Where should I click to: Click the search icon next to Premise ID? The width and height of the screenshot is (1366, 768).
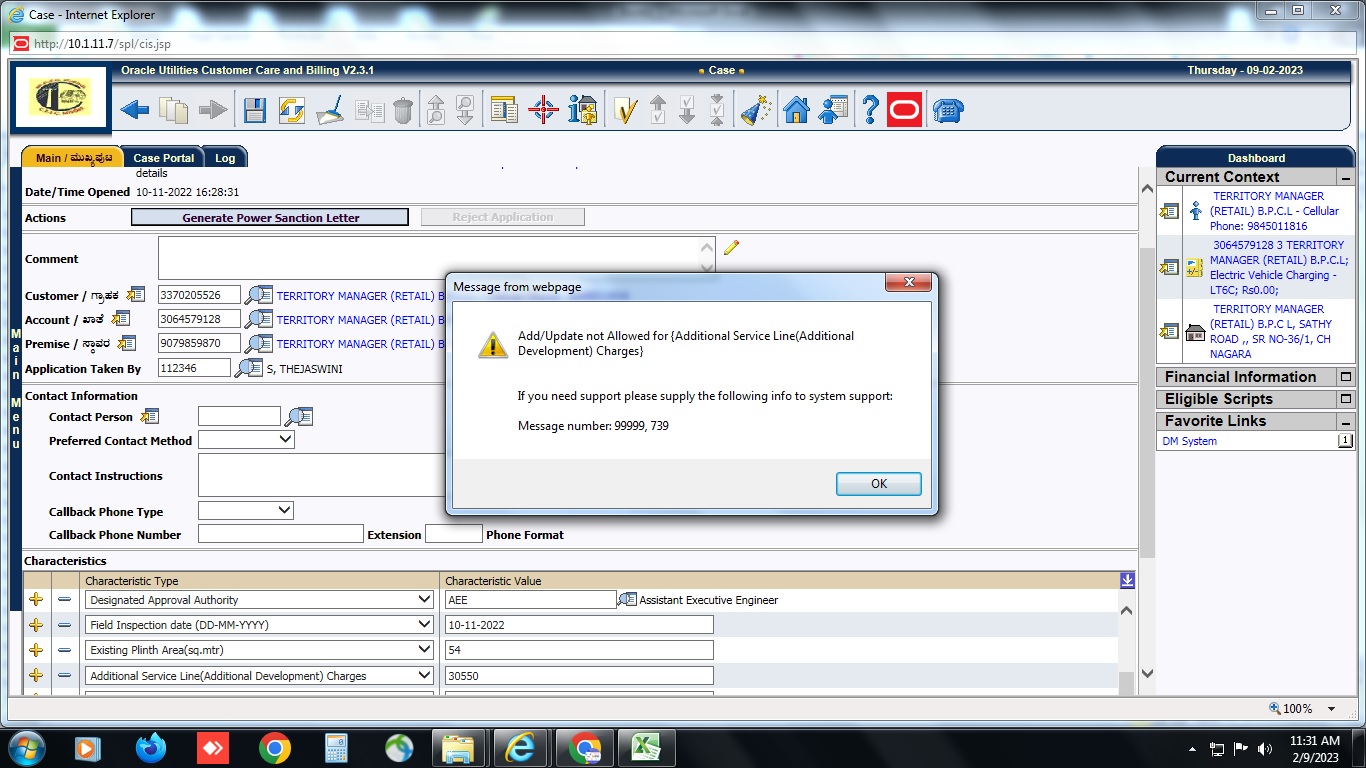[x=259, y=343]
